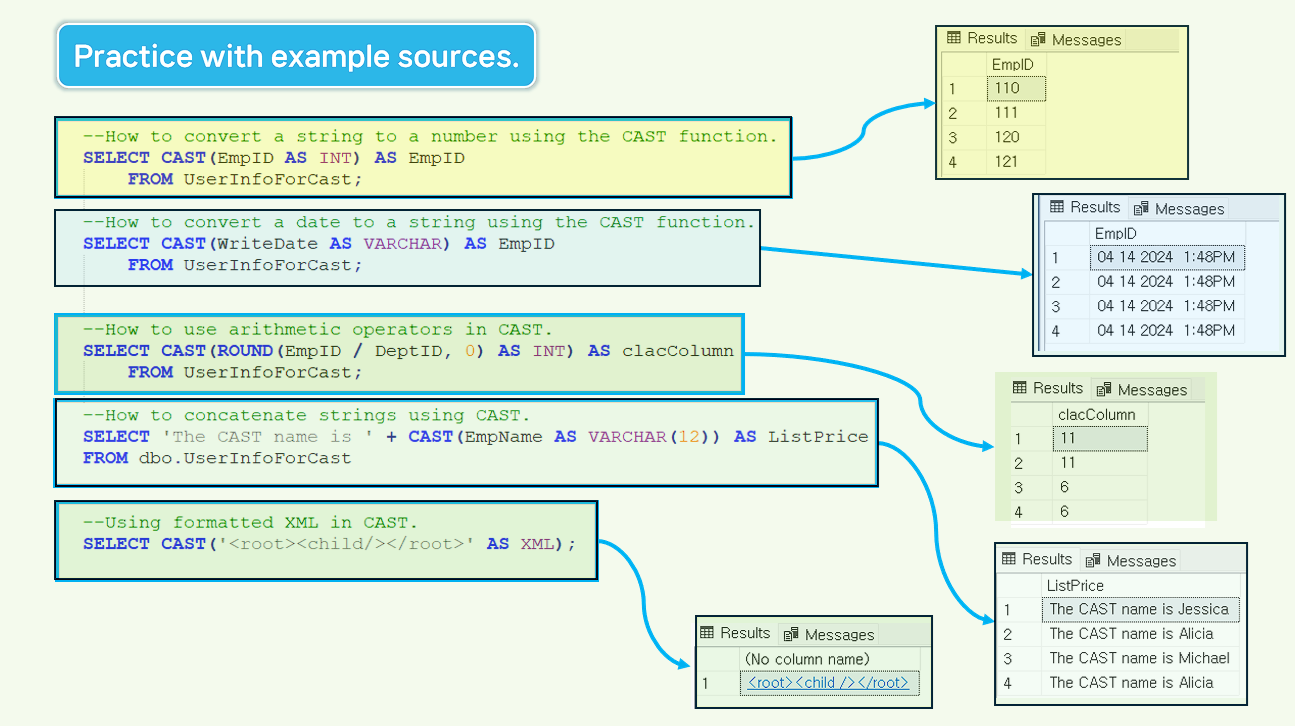Click 'SELECT CAST(WriteDate AS VARCHAR) AS EmpID' line
The image size is (1295, 726).
click(x=319, y=244)
